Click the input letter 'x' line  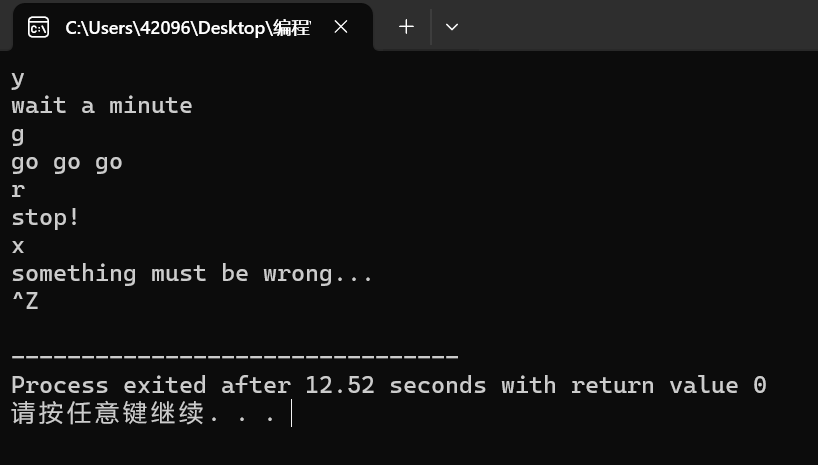[x=18, y=246]
